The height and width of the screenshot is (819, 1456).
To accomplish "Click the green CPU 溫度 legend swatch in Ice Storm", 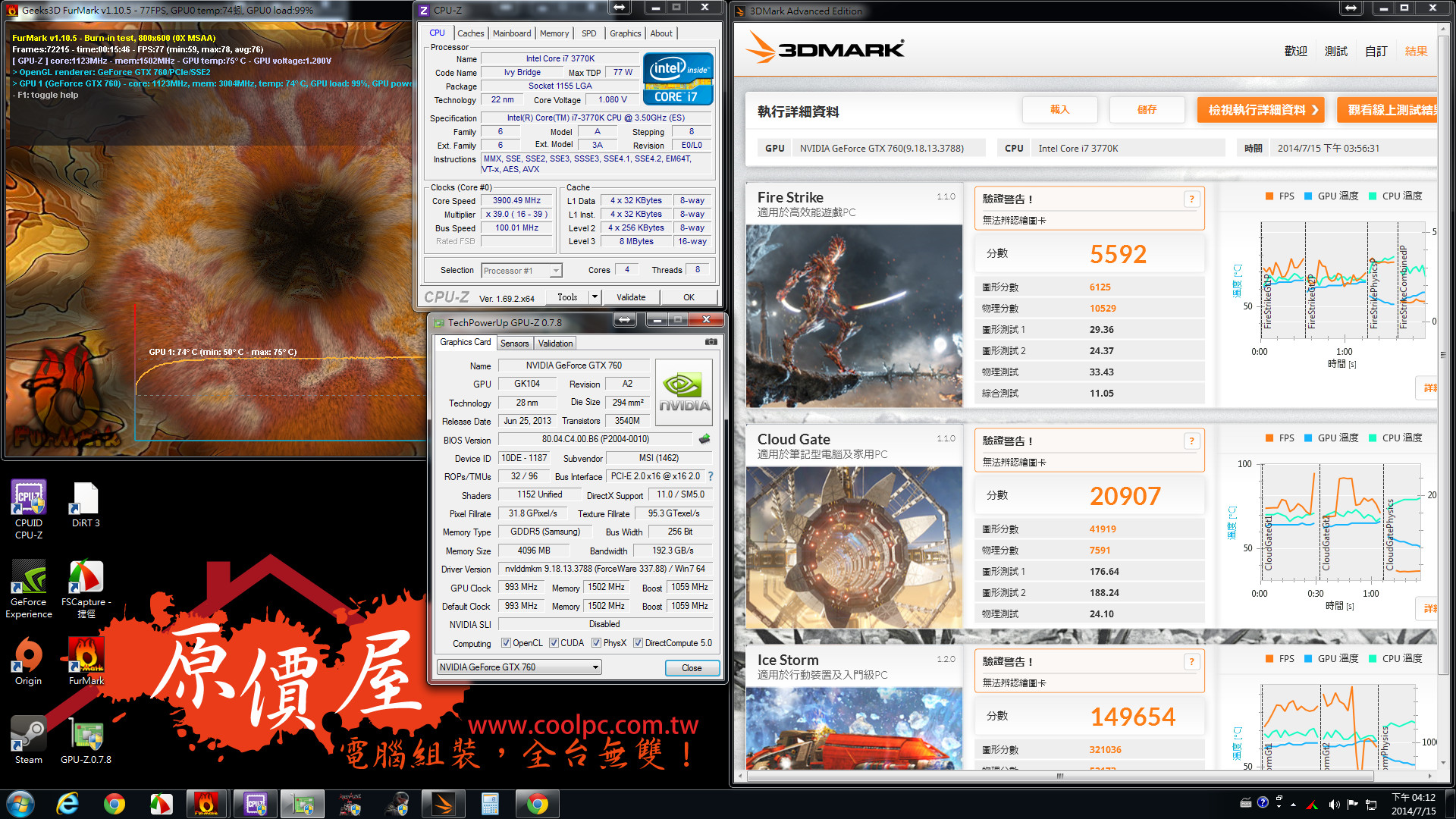I will (1373, 659).
